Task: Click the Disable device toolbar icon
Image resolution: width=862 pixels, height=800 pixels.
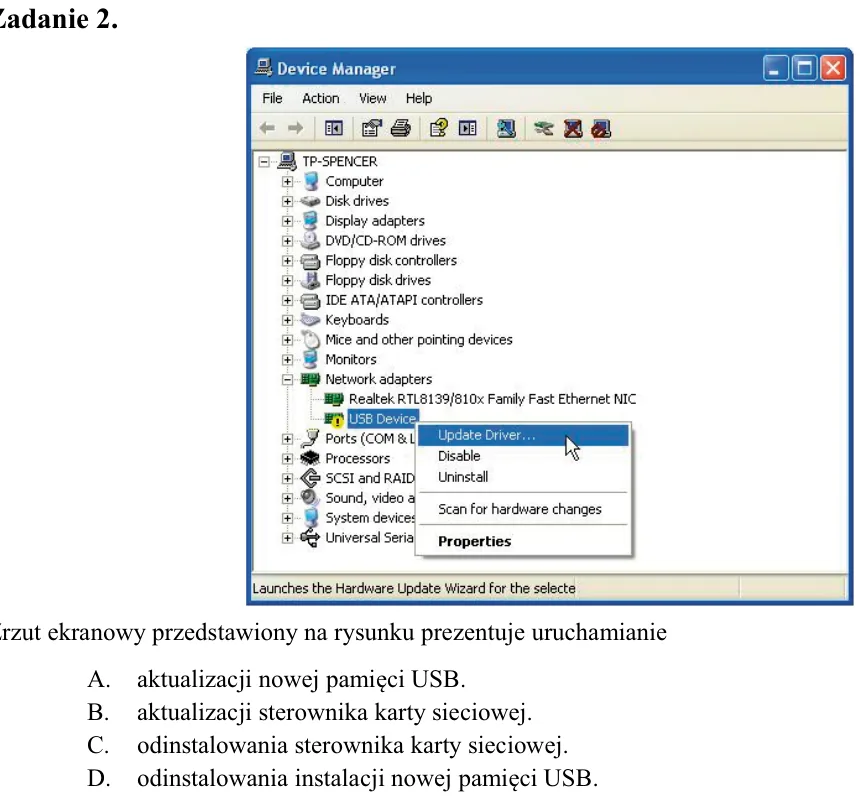Action: pyautogui.click(x=601, y=129)
